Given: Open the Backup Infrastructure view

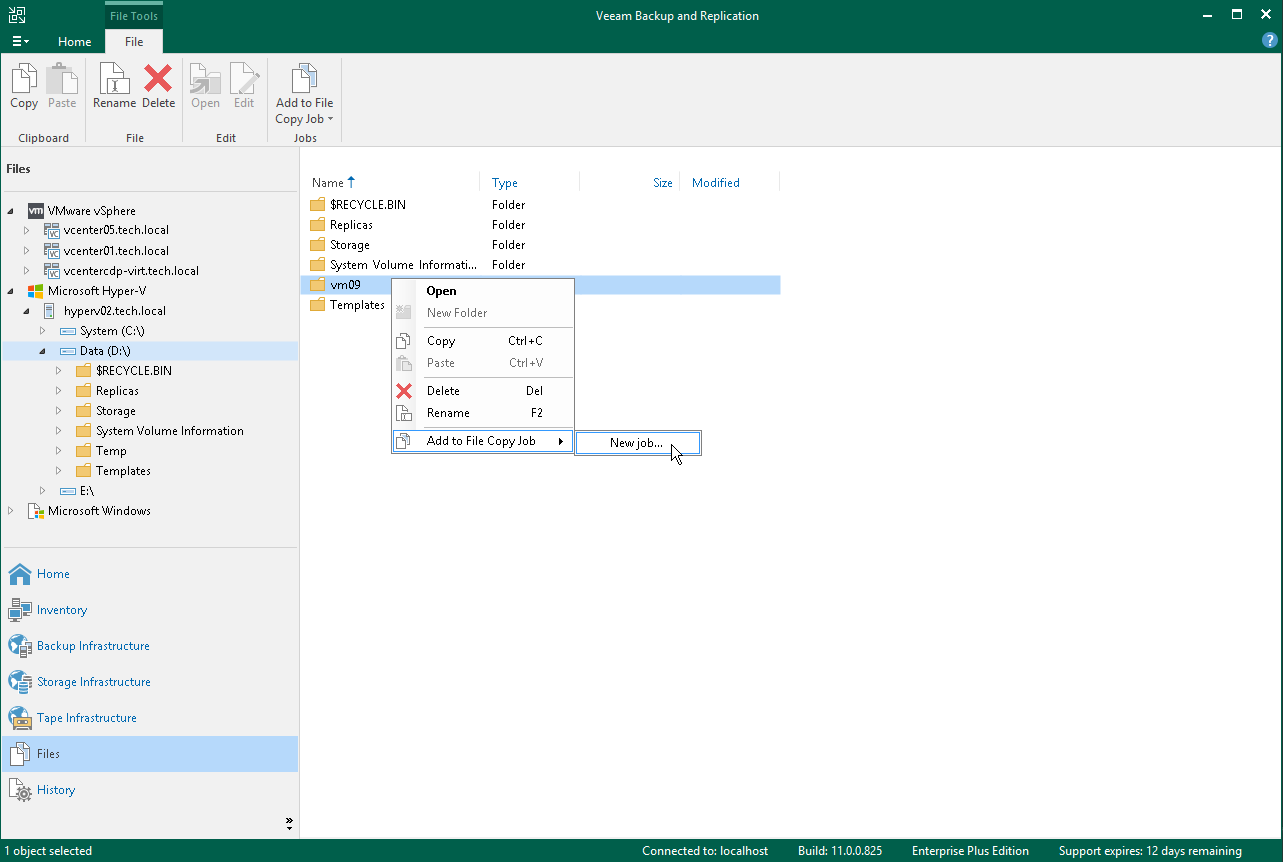Looking at the screenshot, I should point(93,646).
